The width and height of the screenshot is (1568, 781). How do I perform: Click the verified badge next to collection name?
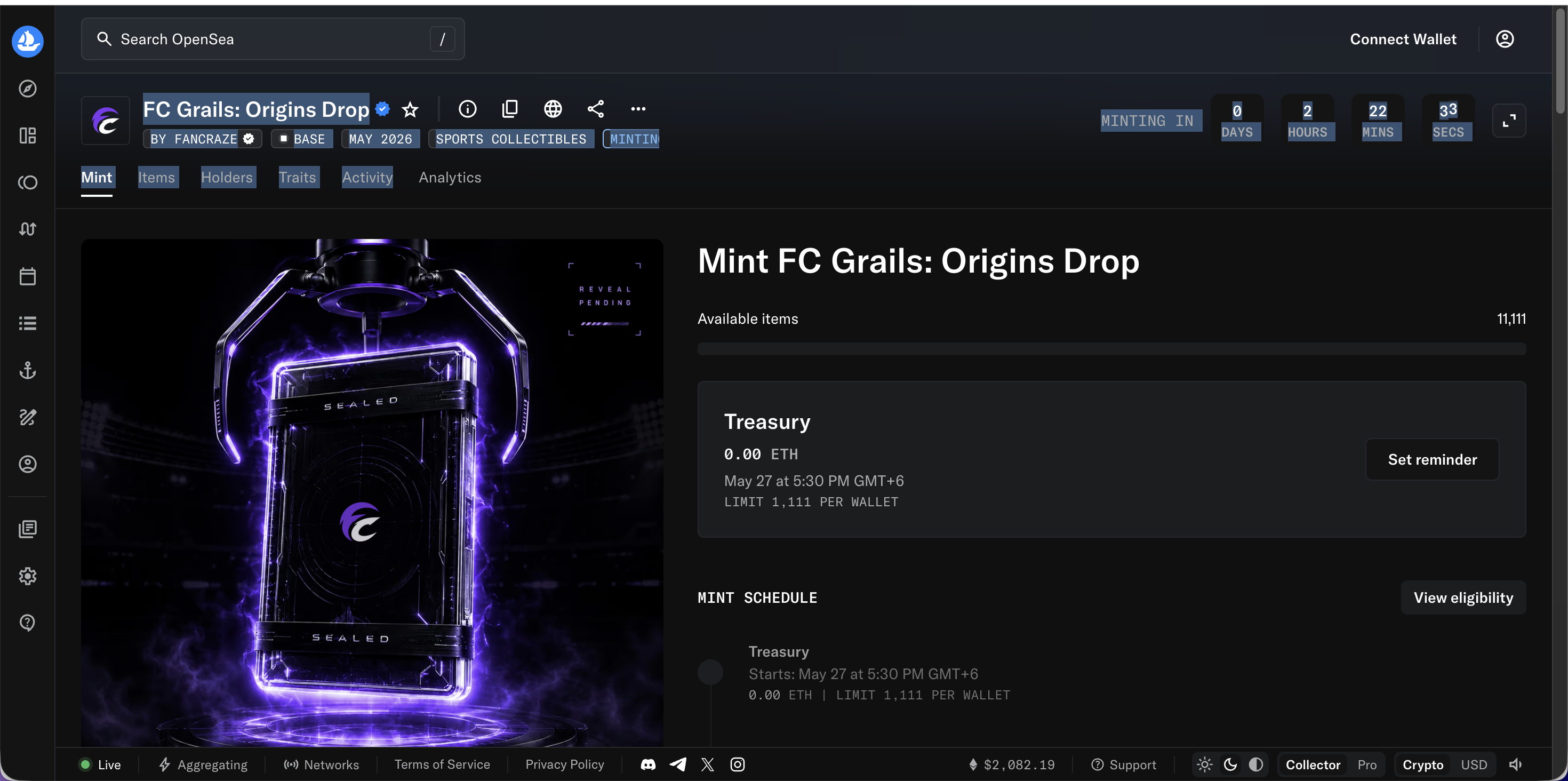pos(383,109)
